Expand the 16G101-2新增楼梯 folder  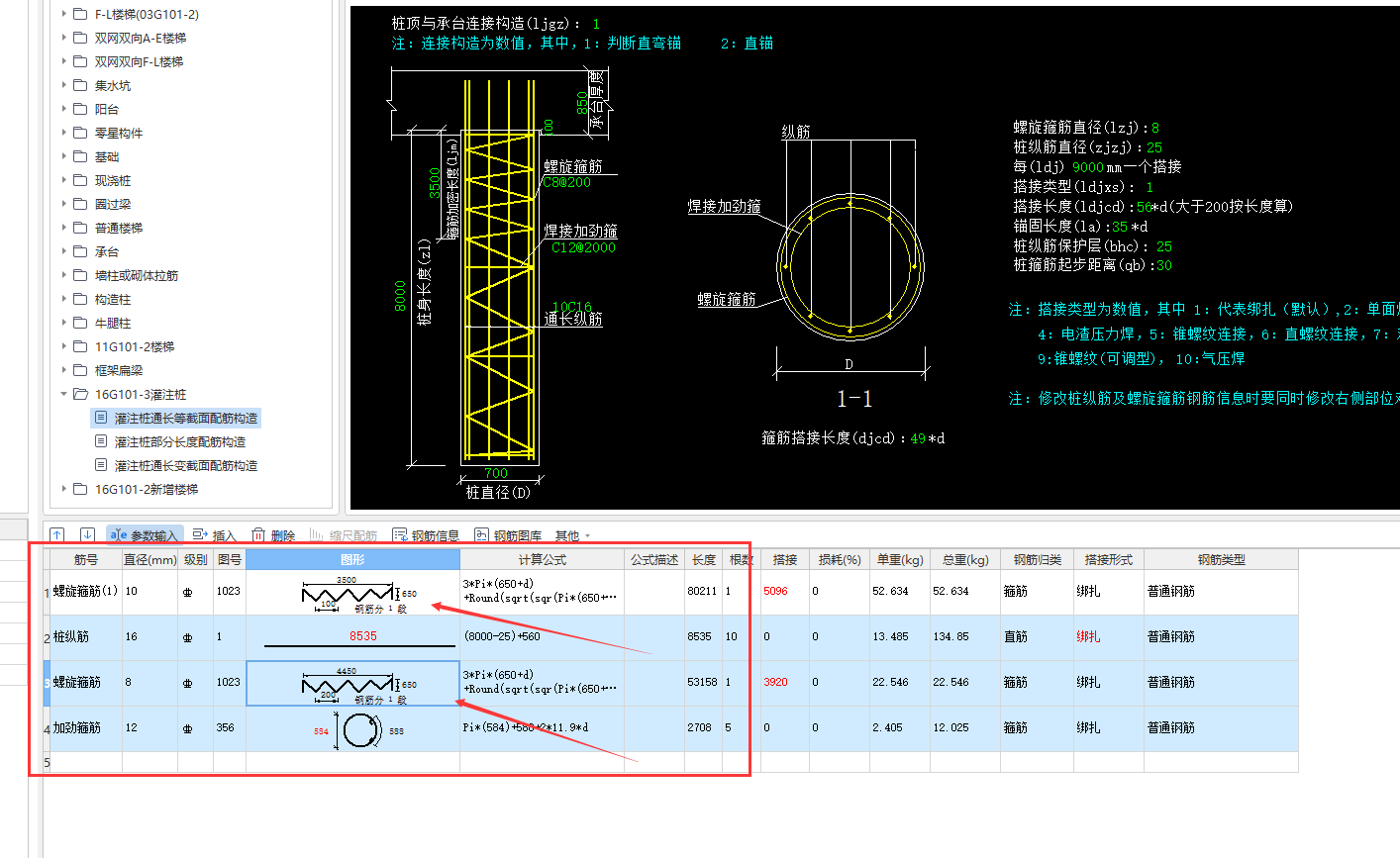(x=64, y=489)
